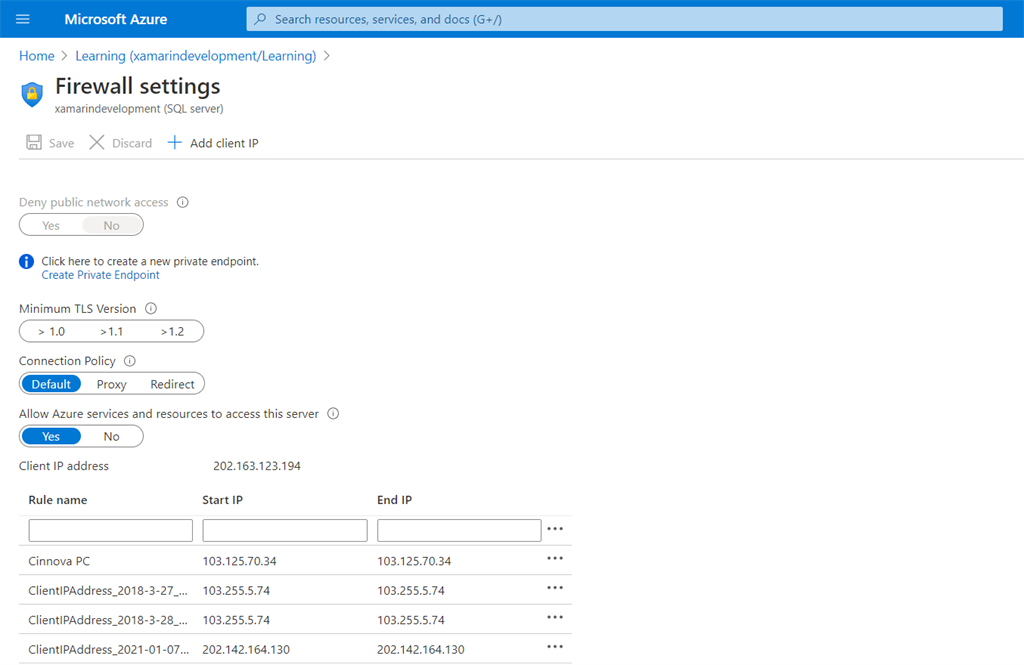
Task: Open options menu for new rule row
Action: [555, 529]
